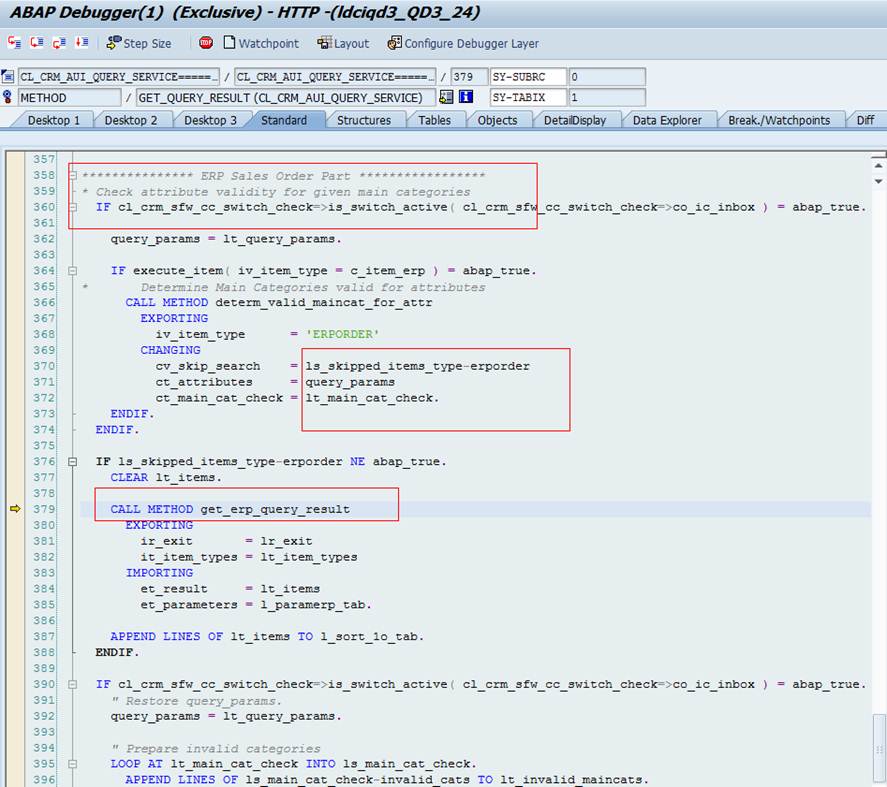
Task: Select the Data Explorer tab
Action: 667,120
